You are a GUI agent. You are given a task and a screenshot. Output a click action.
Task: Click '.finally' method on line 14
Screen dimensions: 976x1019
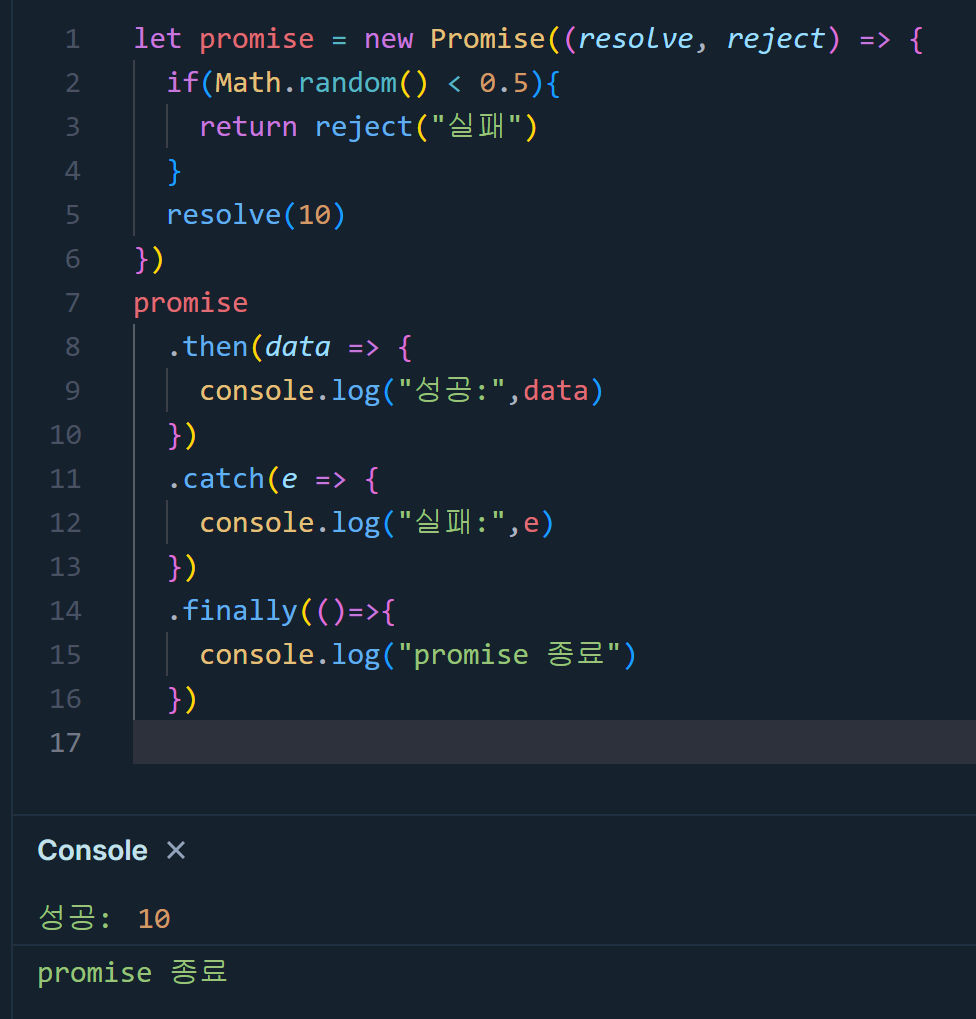232,611
